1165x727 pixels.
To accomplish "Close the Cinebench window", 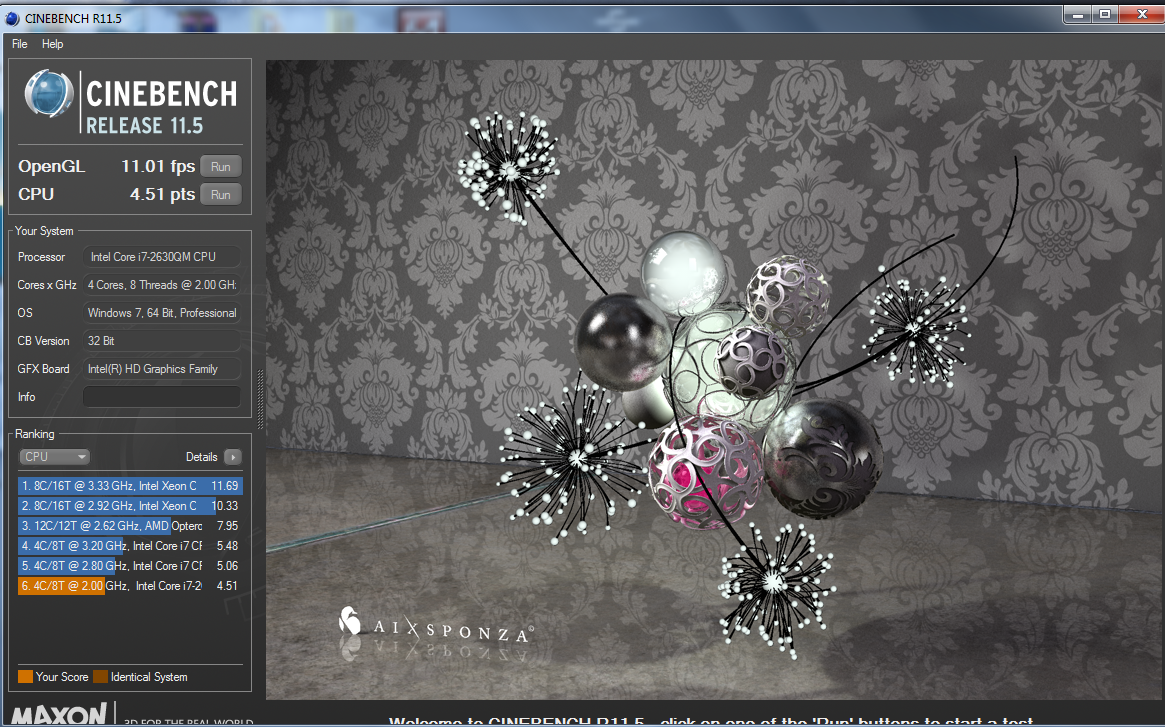I will 1141,14.
